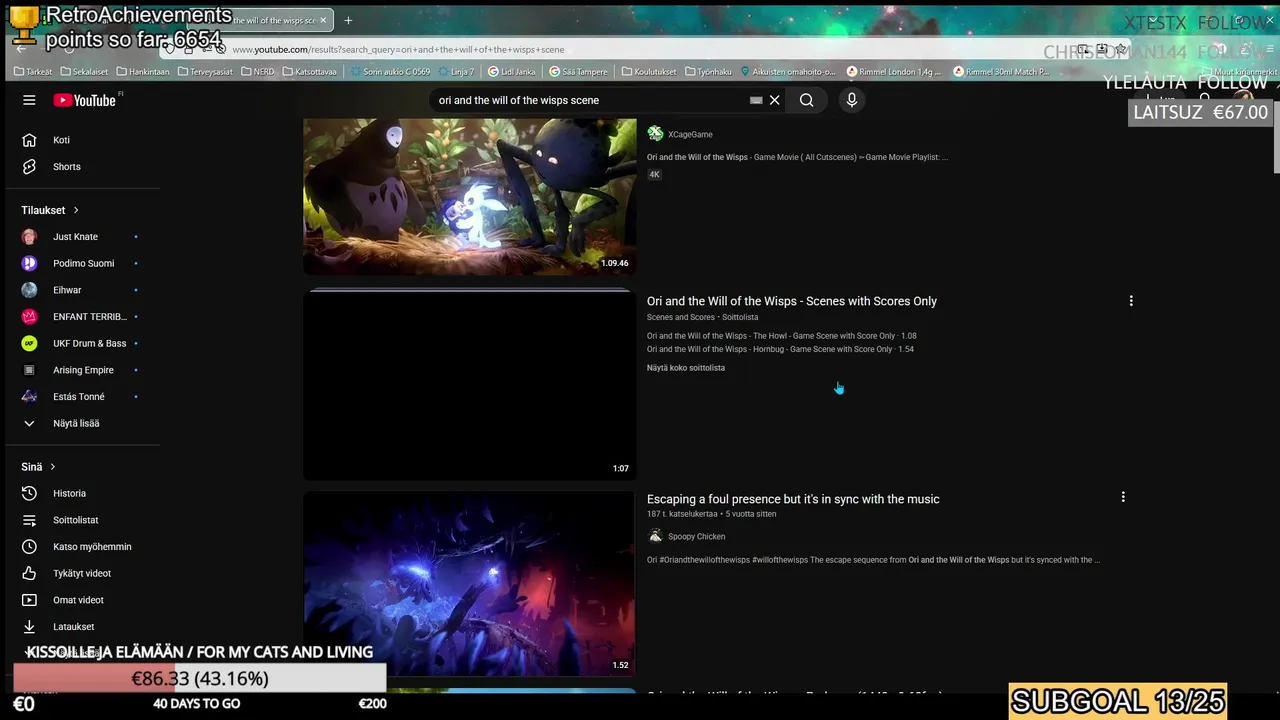This screenshot has height=720, width=1280.
Task: Open the black playlist thumbnail 1:07
Action: [469, 385]
